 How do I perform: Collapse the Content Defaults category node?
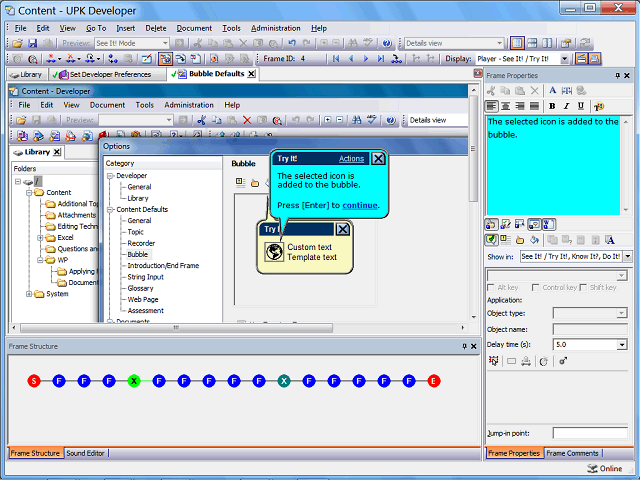coord(110,210)
